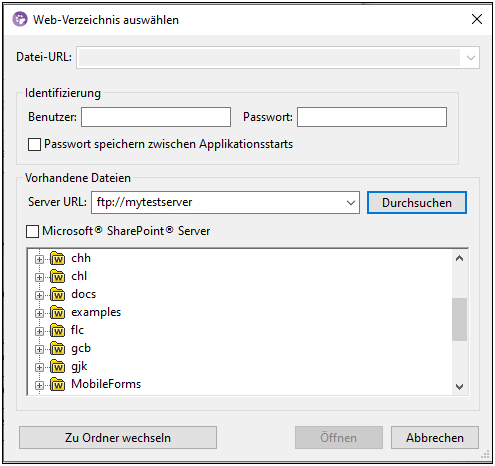Select the flc folder icon
Image resolution: width=495 pixels, height=466 pixels.
pos(57,330)
